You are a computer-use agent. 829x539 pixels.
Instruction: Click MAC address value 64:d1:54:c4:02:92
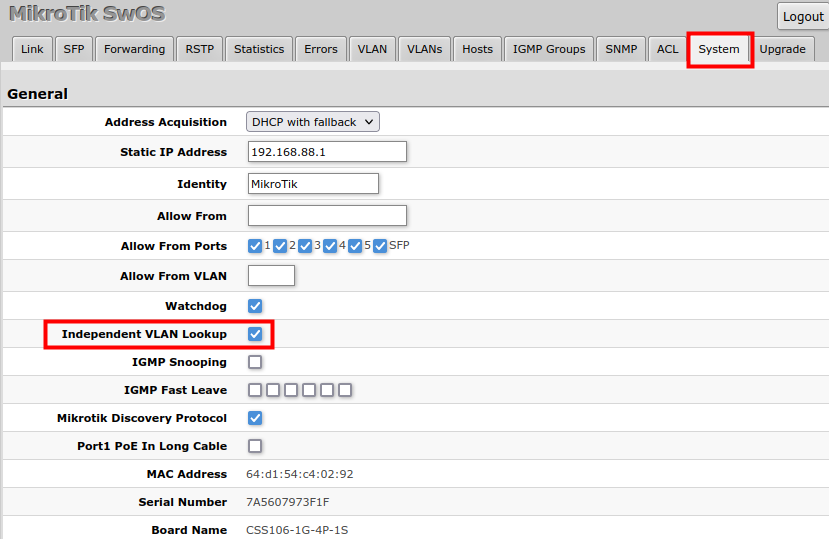point(300,474)
